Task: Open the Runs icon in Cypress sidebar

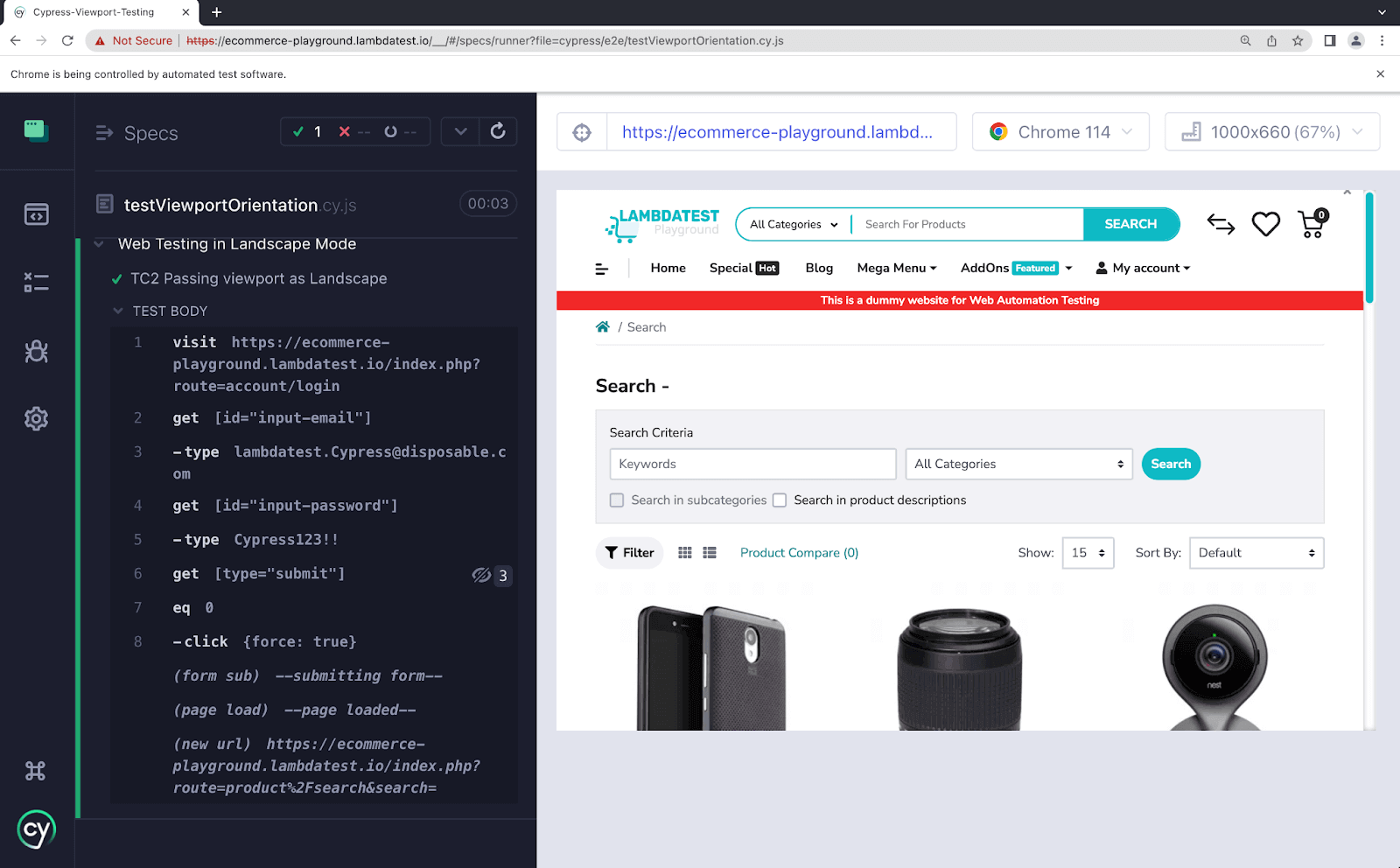Action: [x=36, y=283]
